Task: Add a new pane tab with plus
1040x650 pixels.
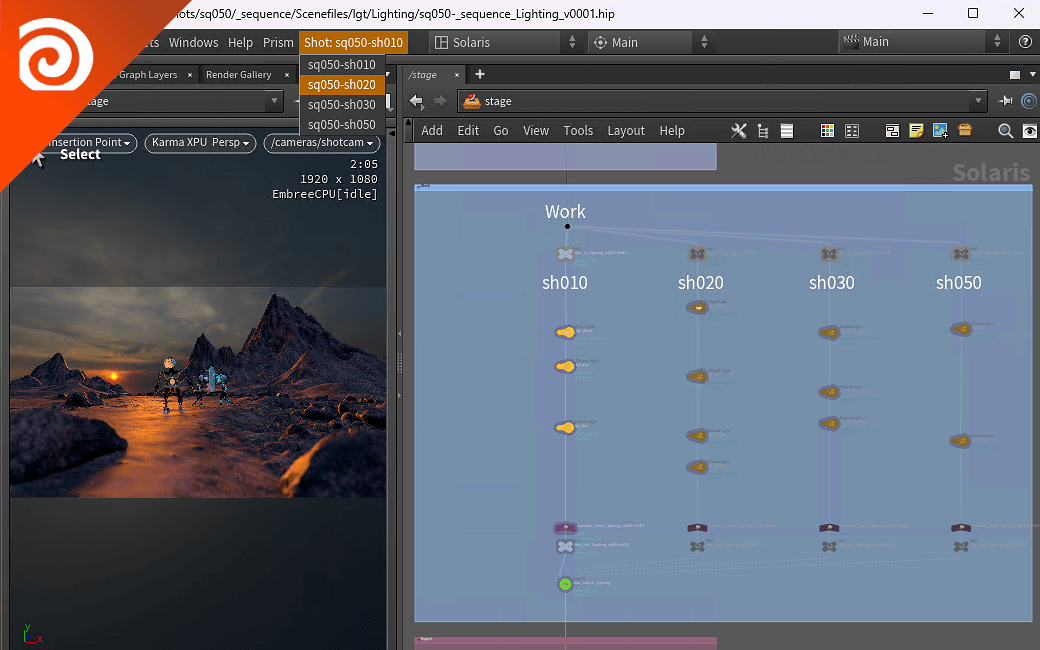Action: (x=480, y=75)
